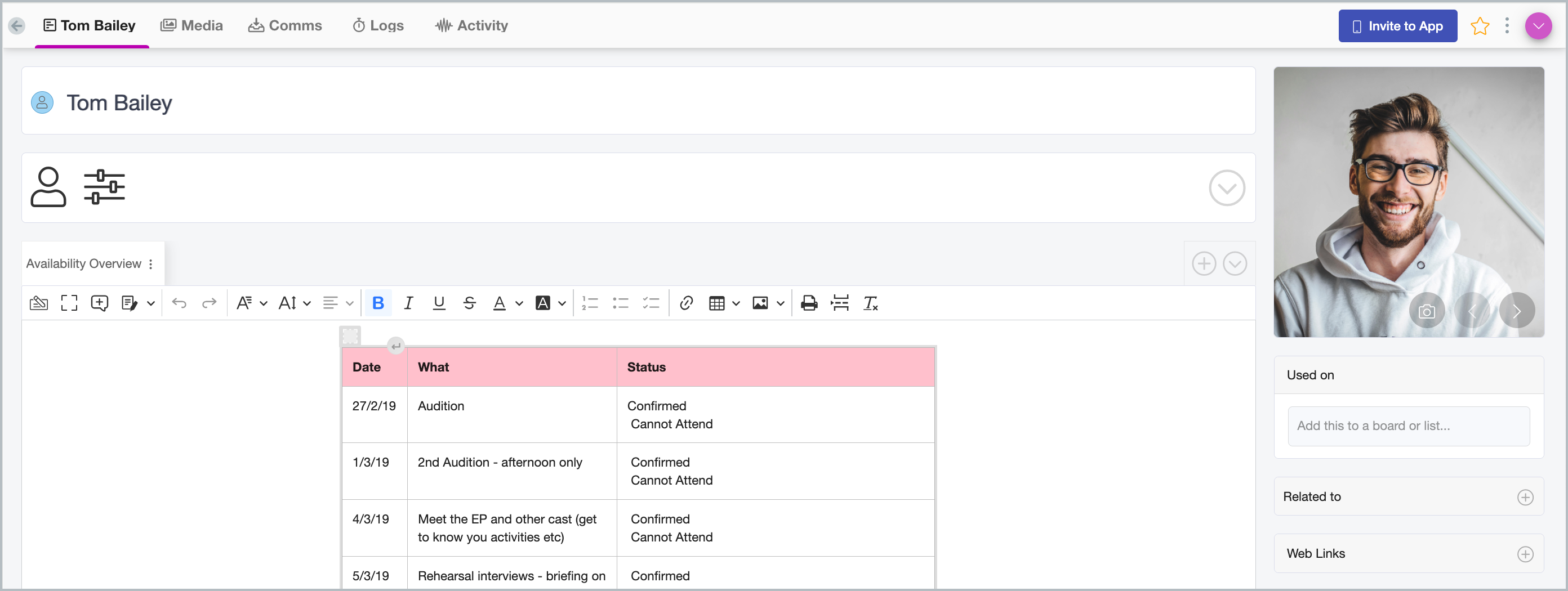Click the hide toolbar icon
Screen dimensions: 1568x591
(x=38, y=303)
